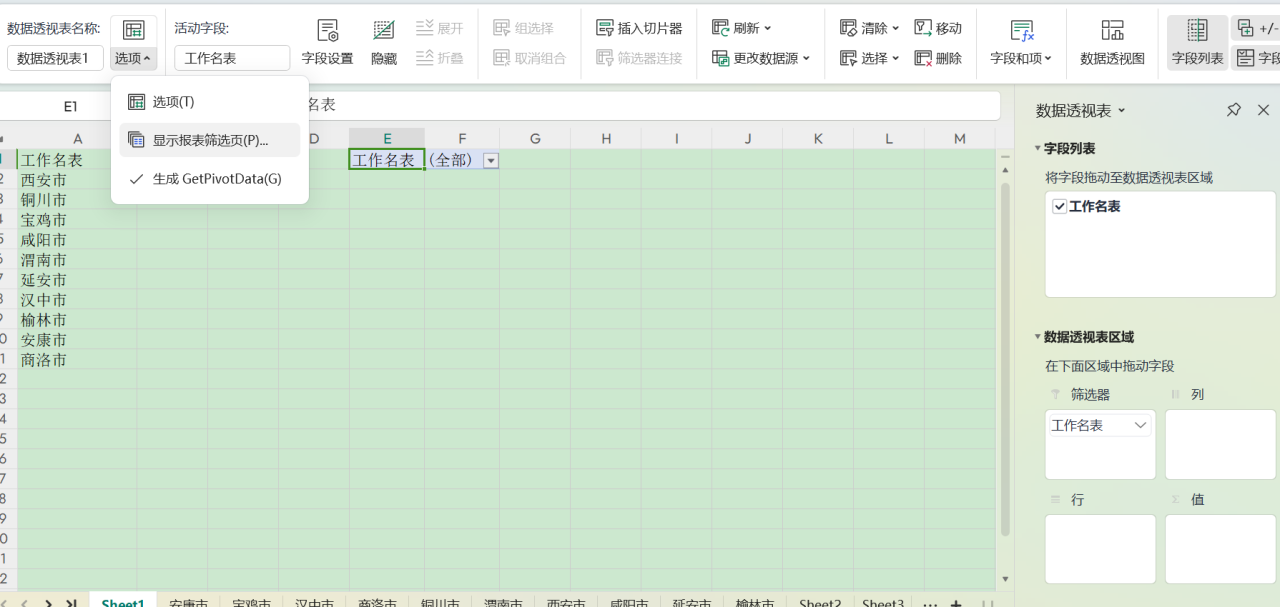Toggle 生成 GetPivotData(G) menu option
The height and width of the screenshot is (607, 1280).
[210, 179]
